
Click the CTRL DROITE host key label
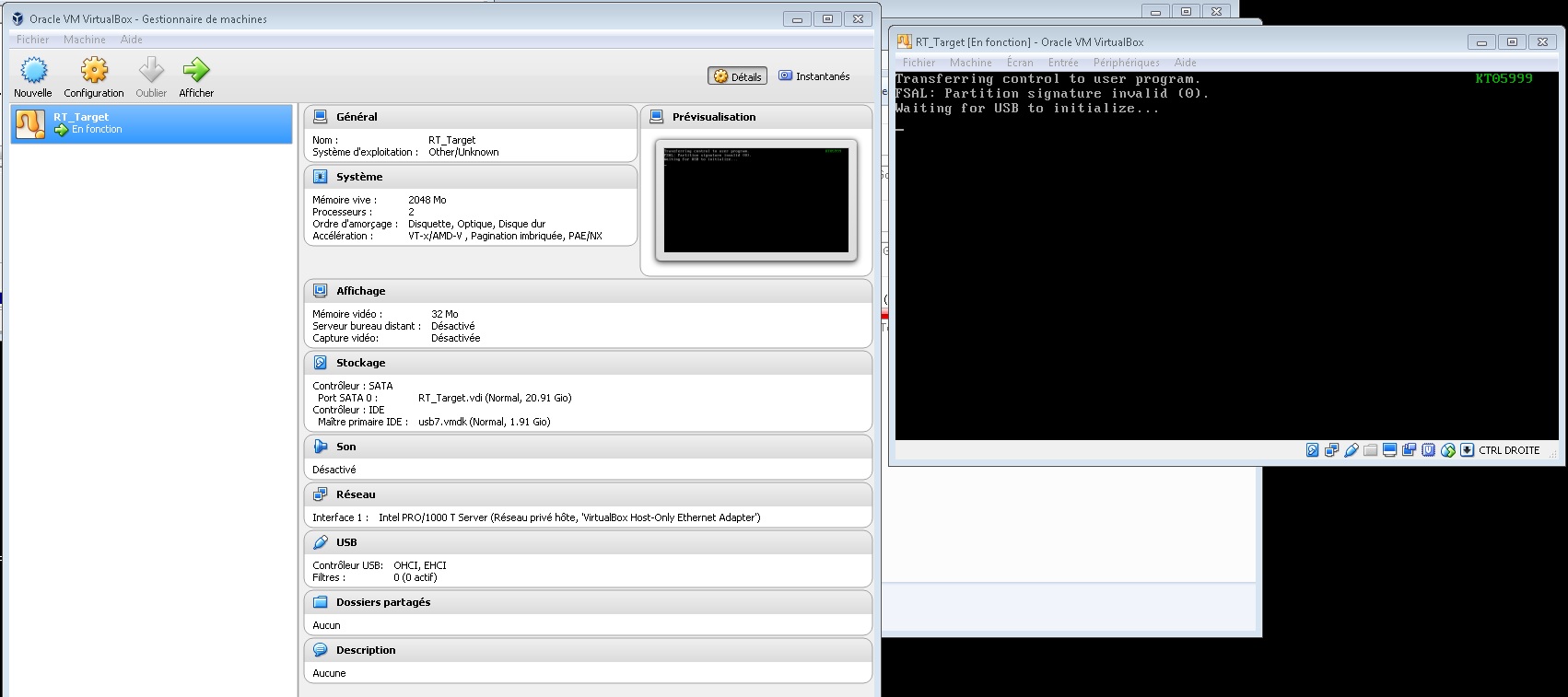pos(1509,450)
